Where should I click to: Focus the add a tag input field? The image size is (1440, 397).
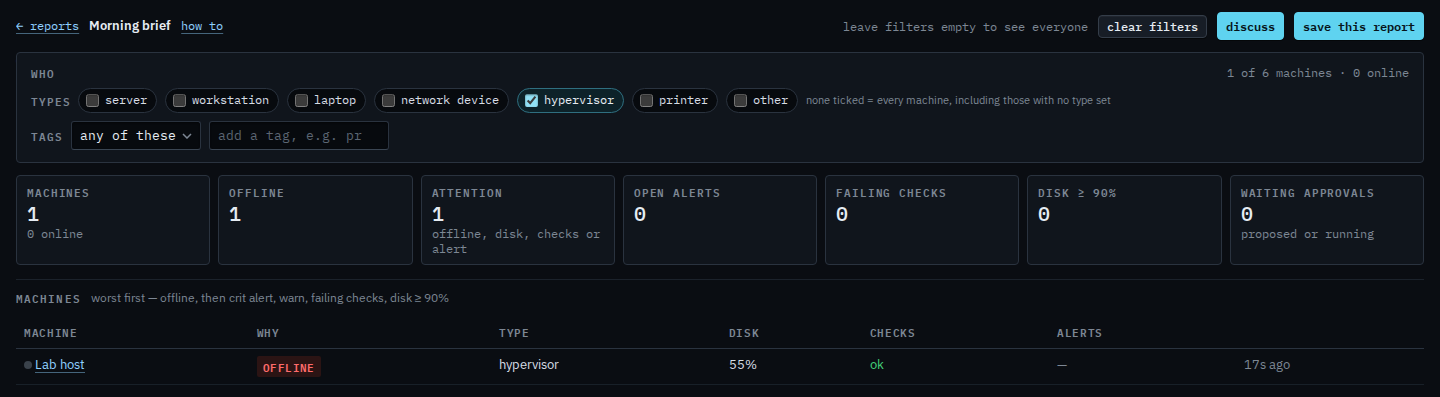[299, 136]
